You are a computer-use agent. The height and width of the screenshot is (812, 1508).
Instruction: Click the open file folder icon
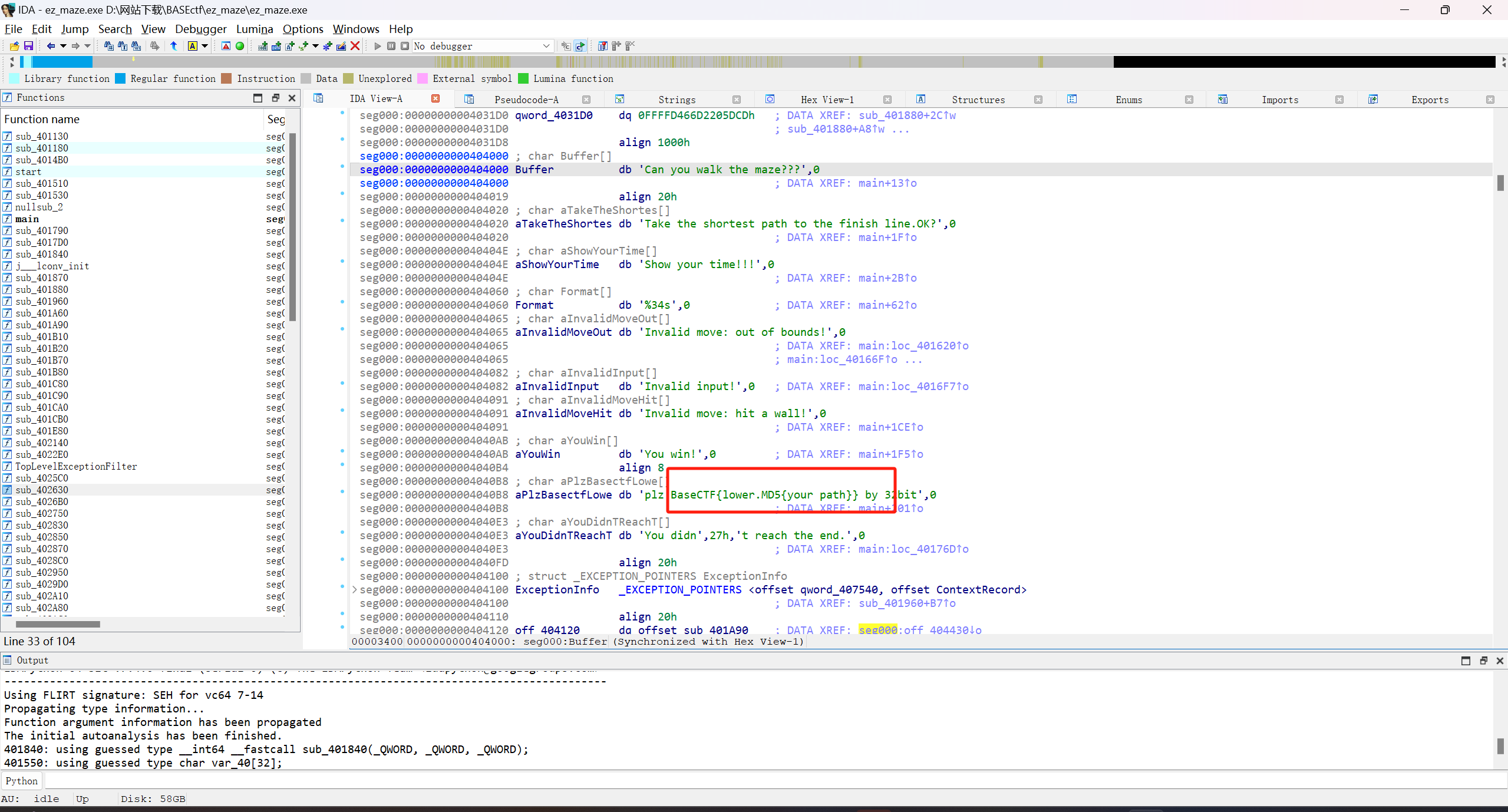(14, 46)
